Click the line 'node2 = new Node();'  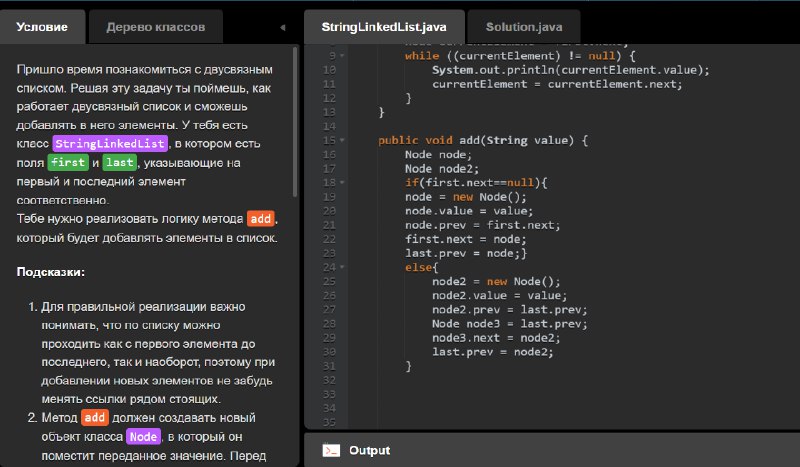tap(496, 282)
